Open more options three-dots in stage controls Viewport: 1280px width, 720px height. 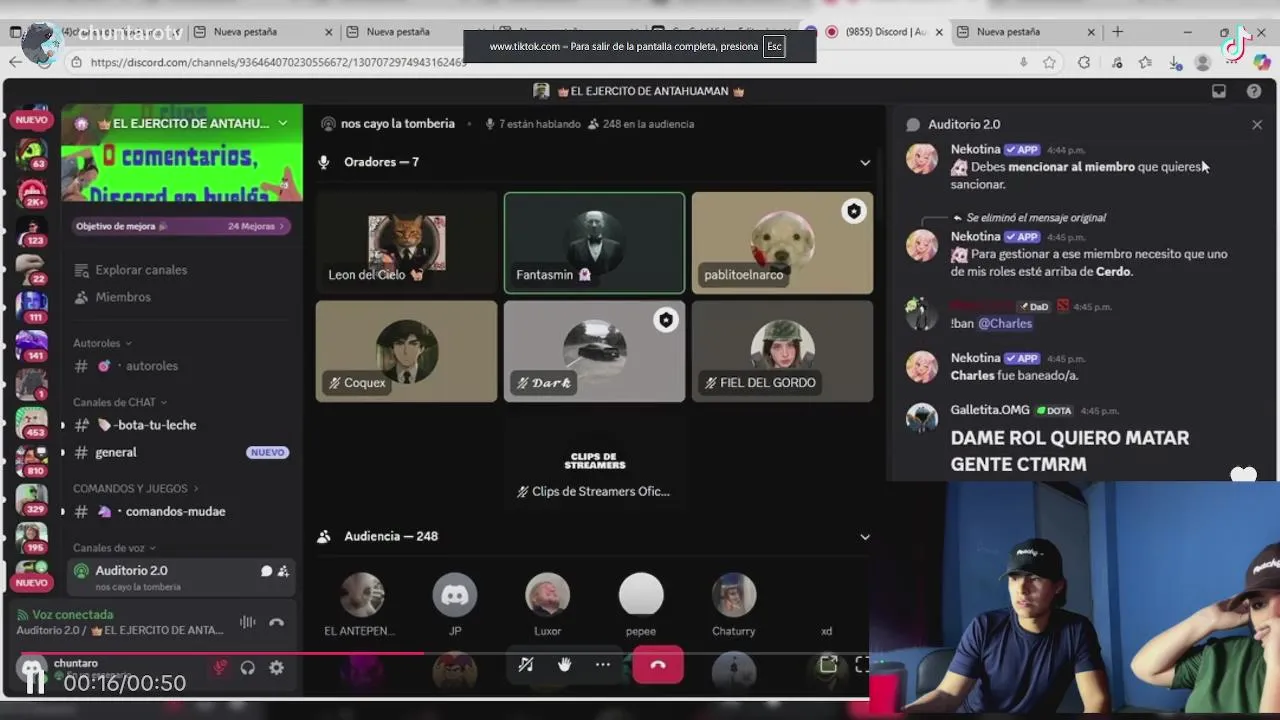pos(602,665)
